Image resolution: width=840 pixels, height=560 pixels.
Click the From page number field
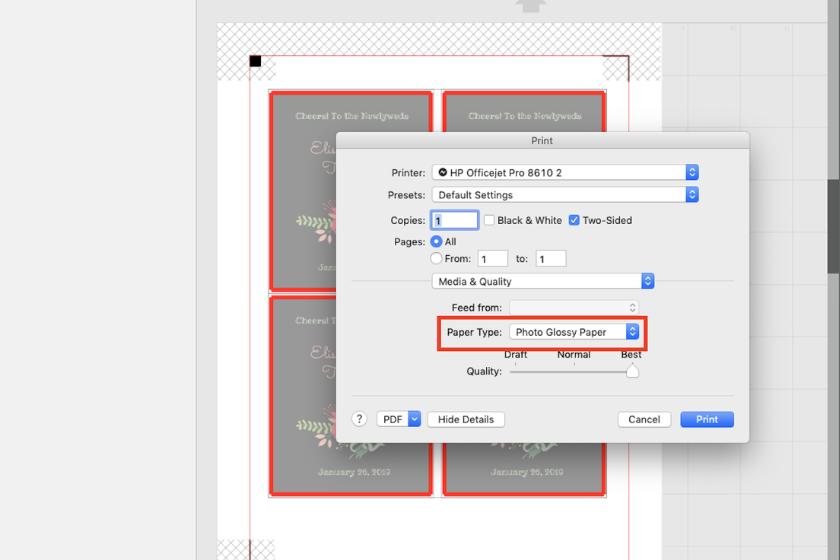point(492,259)
